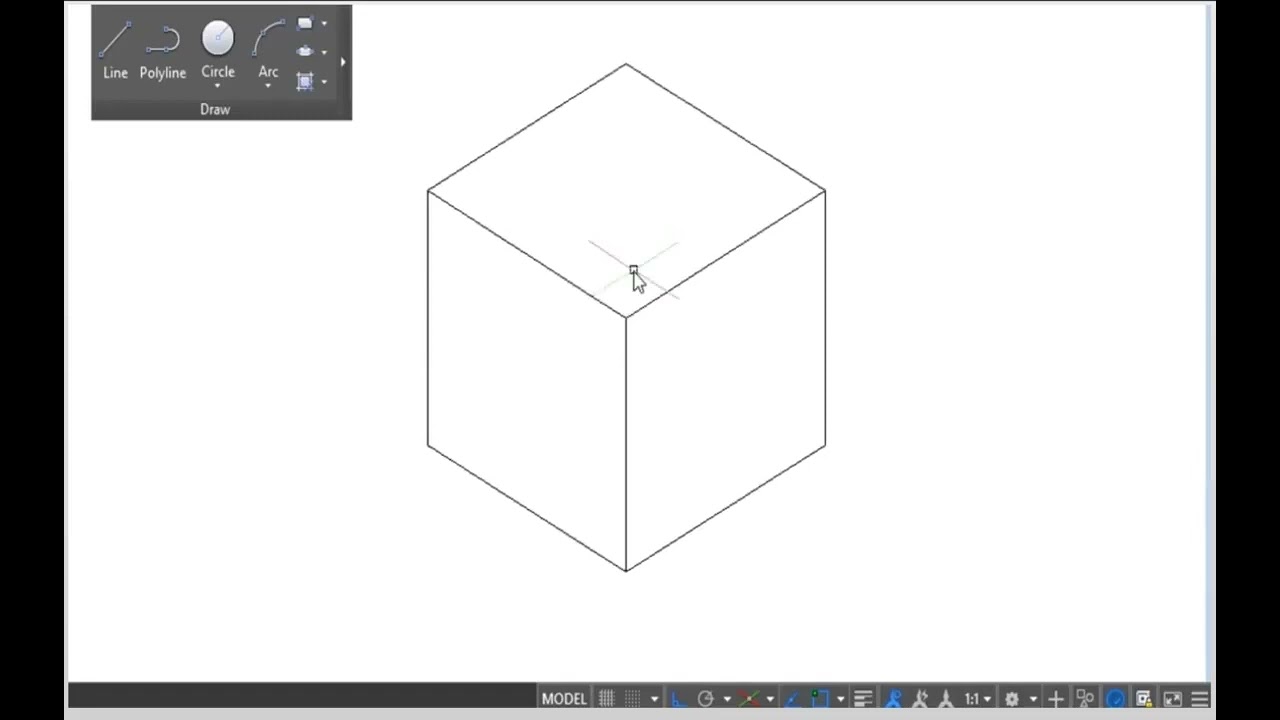The image size is (1280, 720).
Task: Toggle lineweight display in status bar
Action: pos(863,699)
